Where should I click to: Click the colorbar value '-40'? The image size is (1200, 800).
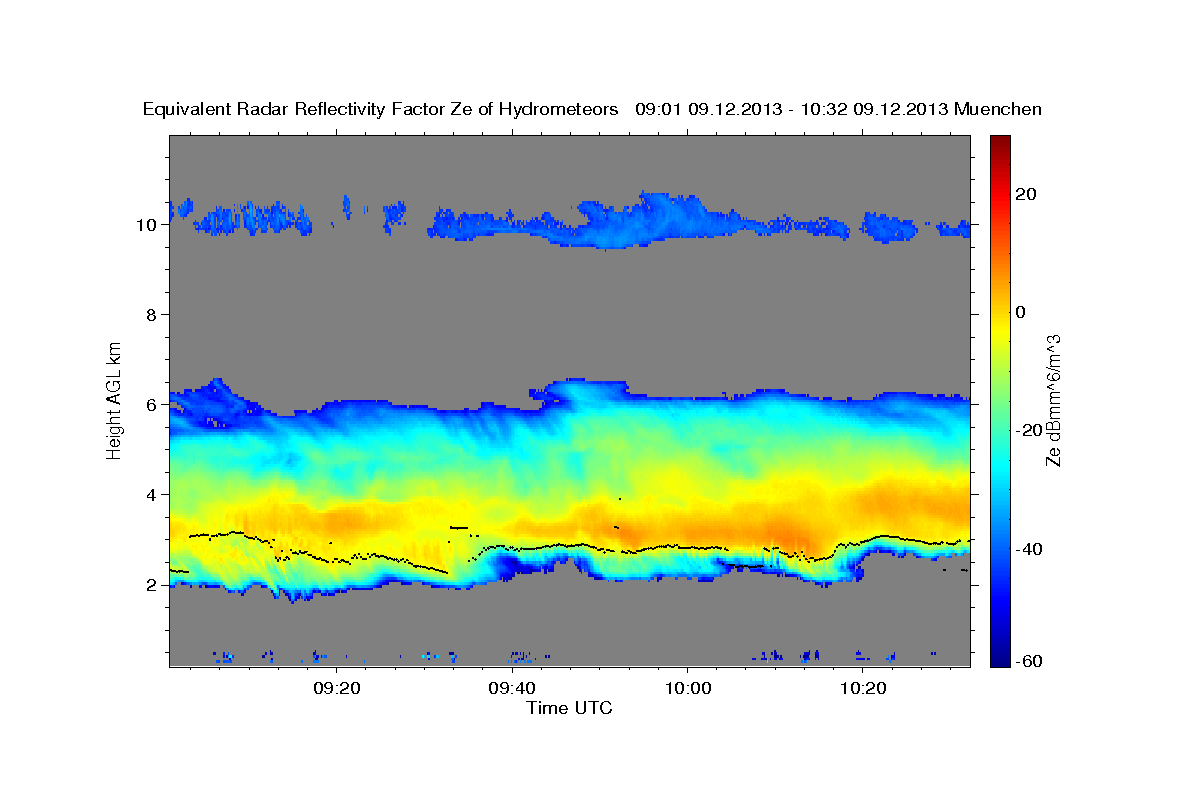pyautogui.click(x=1029, y=548)
